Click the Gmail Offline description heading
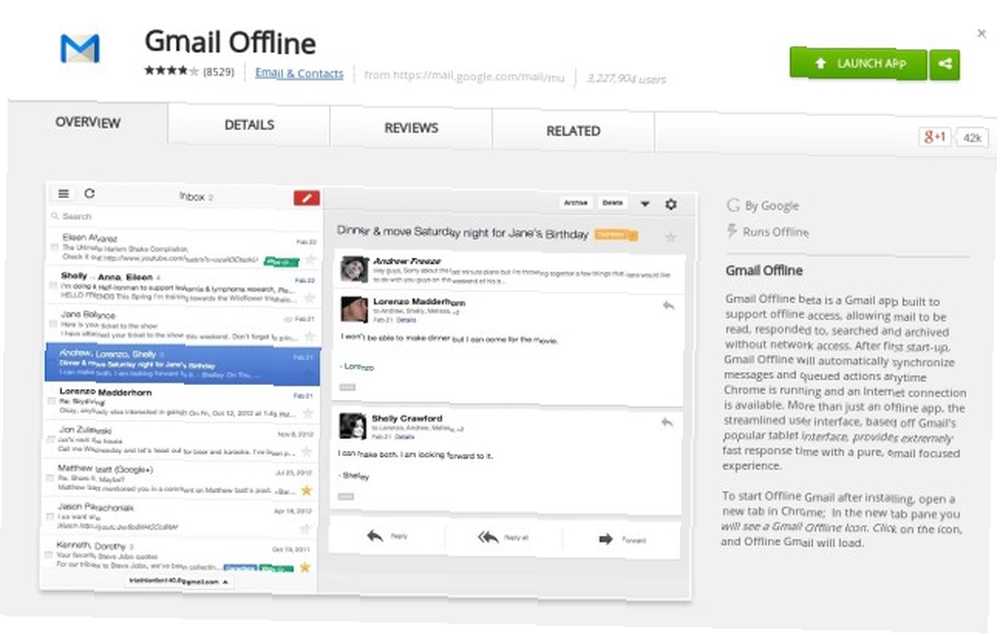1000x635 pixels. pyautogui.click(x=764, y=270)
